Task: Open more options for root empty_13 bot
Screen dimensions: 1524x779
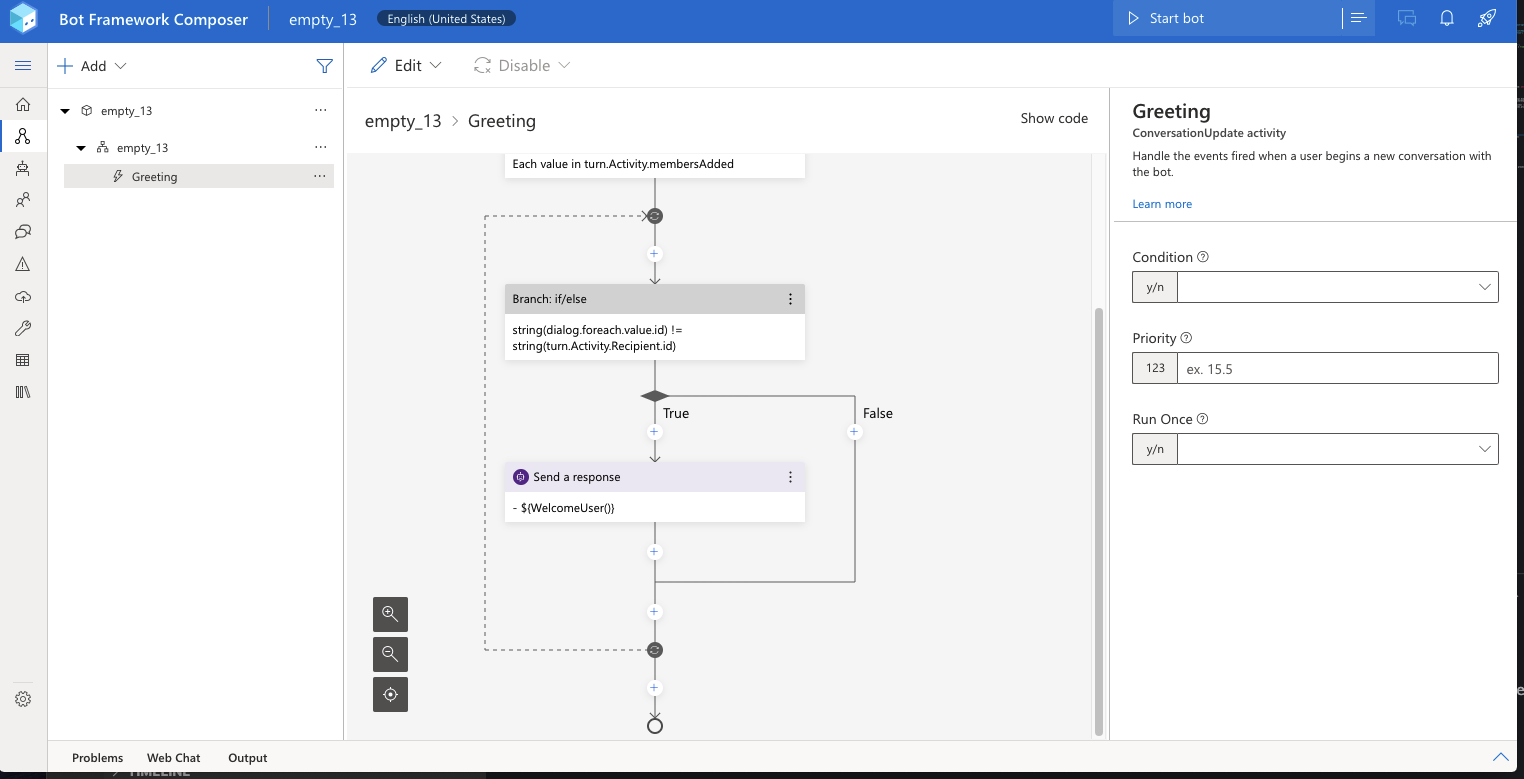Action: (320, 110)
